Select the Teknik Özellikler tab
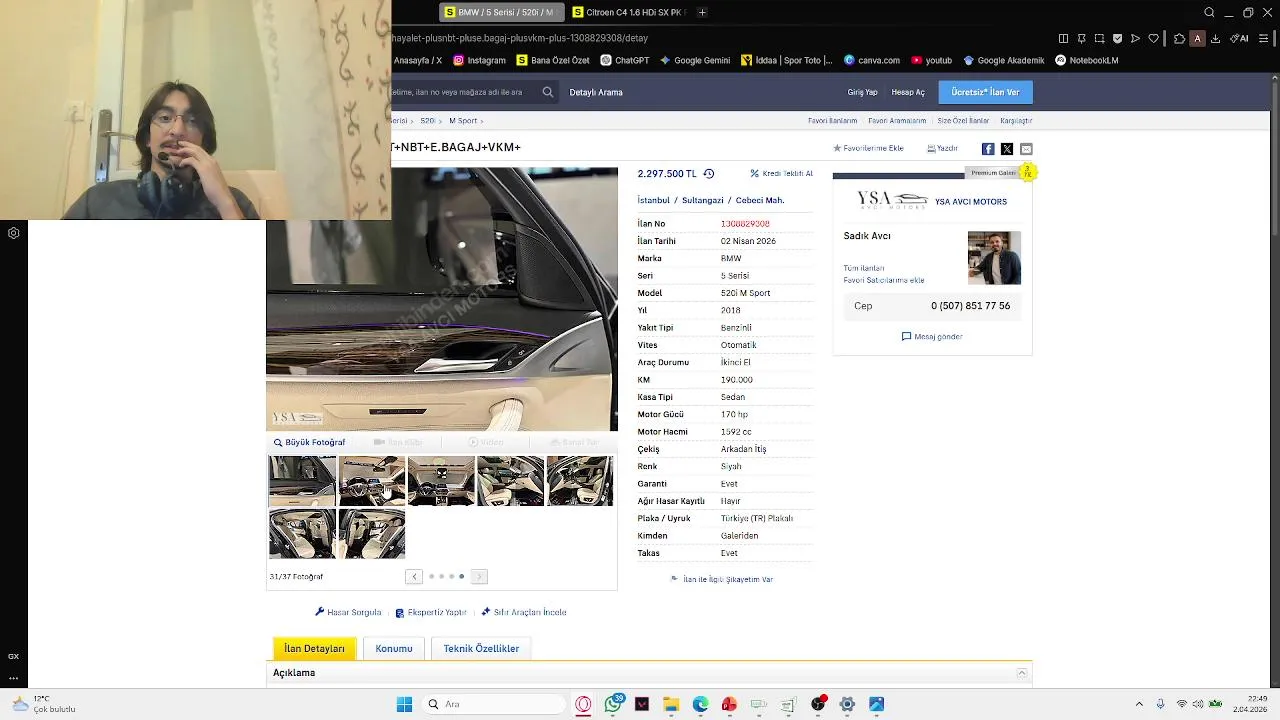1280x720 pixels. 481,648
